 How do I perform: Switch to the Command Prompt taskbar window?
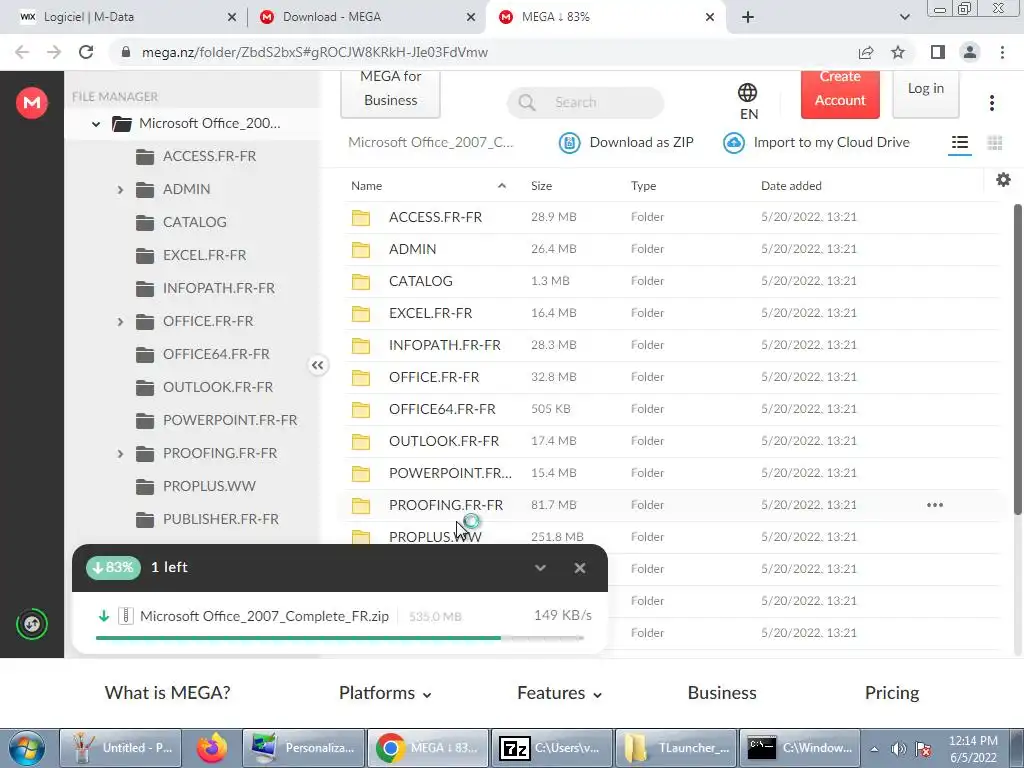(799, 748)
